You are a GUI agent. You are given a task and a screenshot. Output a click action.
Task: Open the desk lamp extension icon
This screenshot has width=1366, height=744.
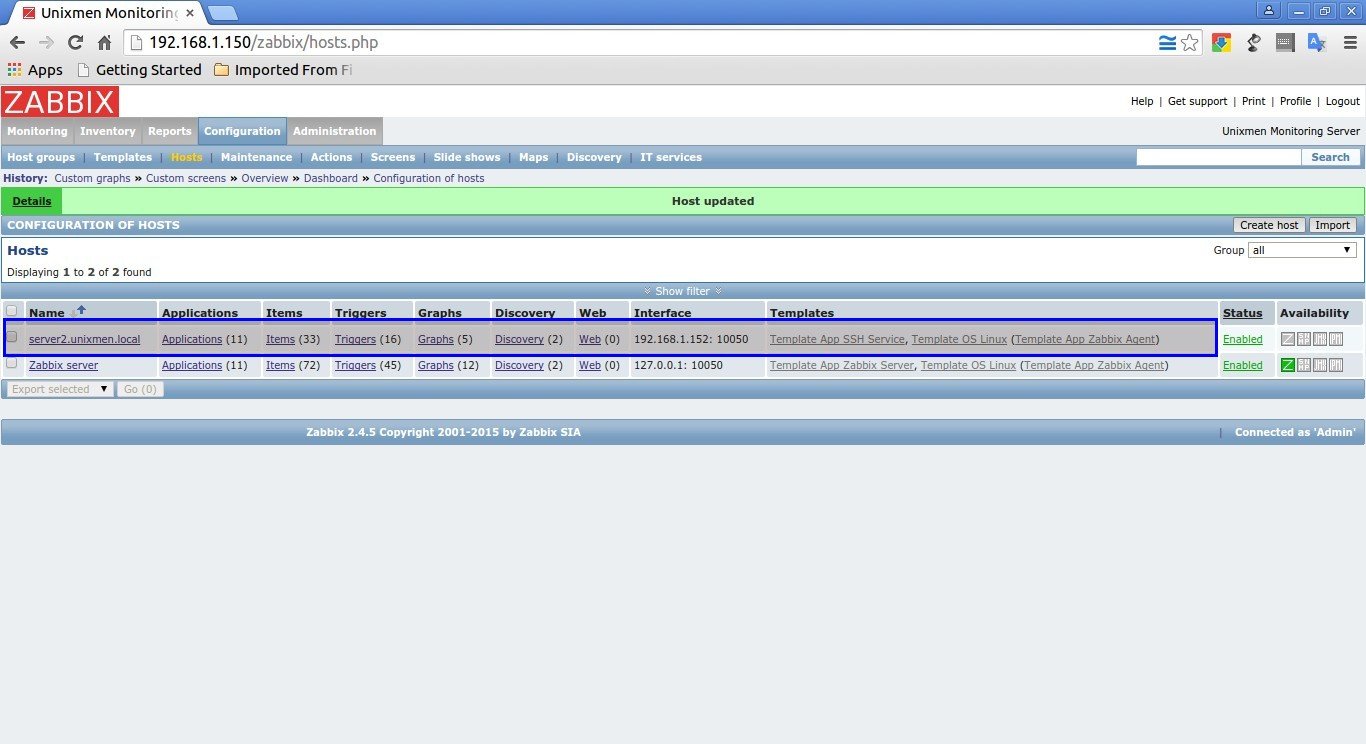1254,43
